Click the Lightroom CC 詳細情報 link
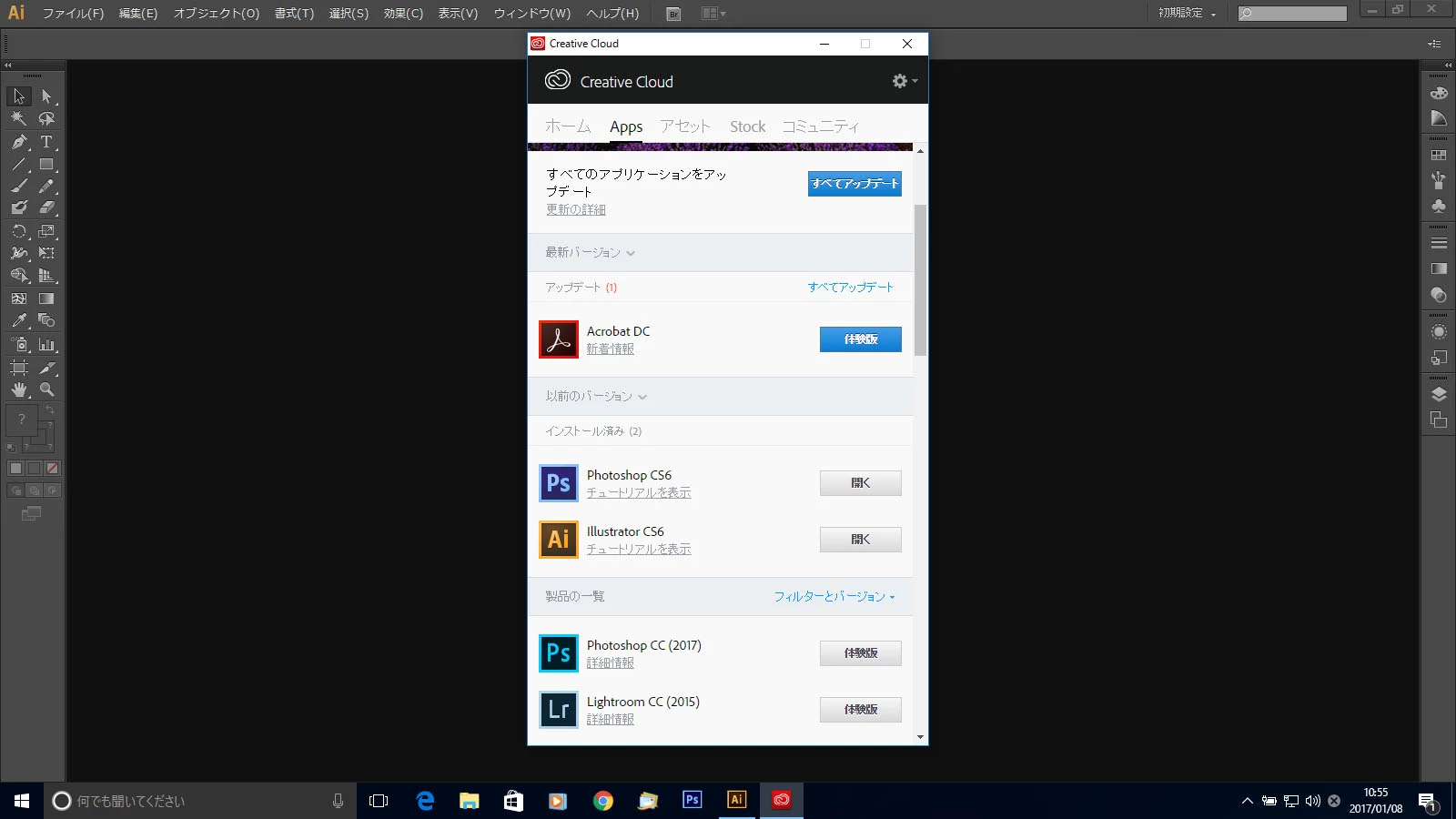Image resolution: width=1456 pixels, height=819 pixels. coord(611,720)
